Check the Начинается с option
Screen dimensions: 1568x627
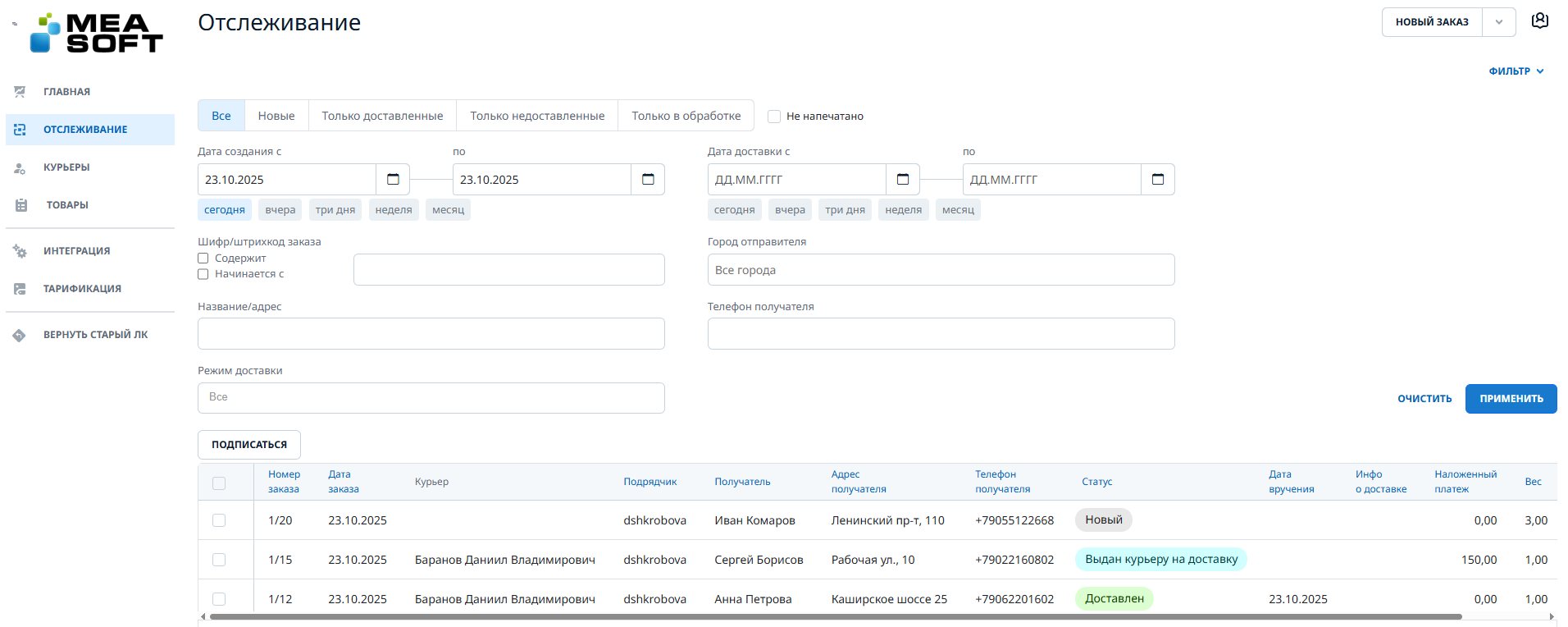point(203,274)
